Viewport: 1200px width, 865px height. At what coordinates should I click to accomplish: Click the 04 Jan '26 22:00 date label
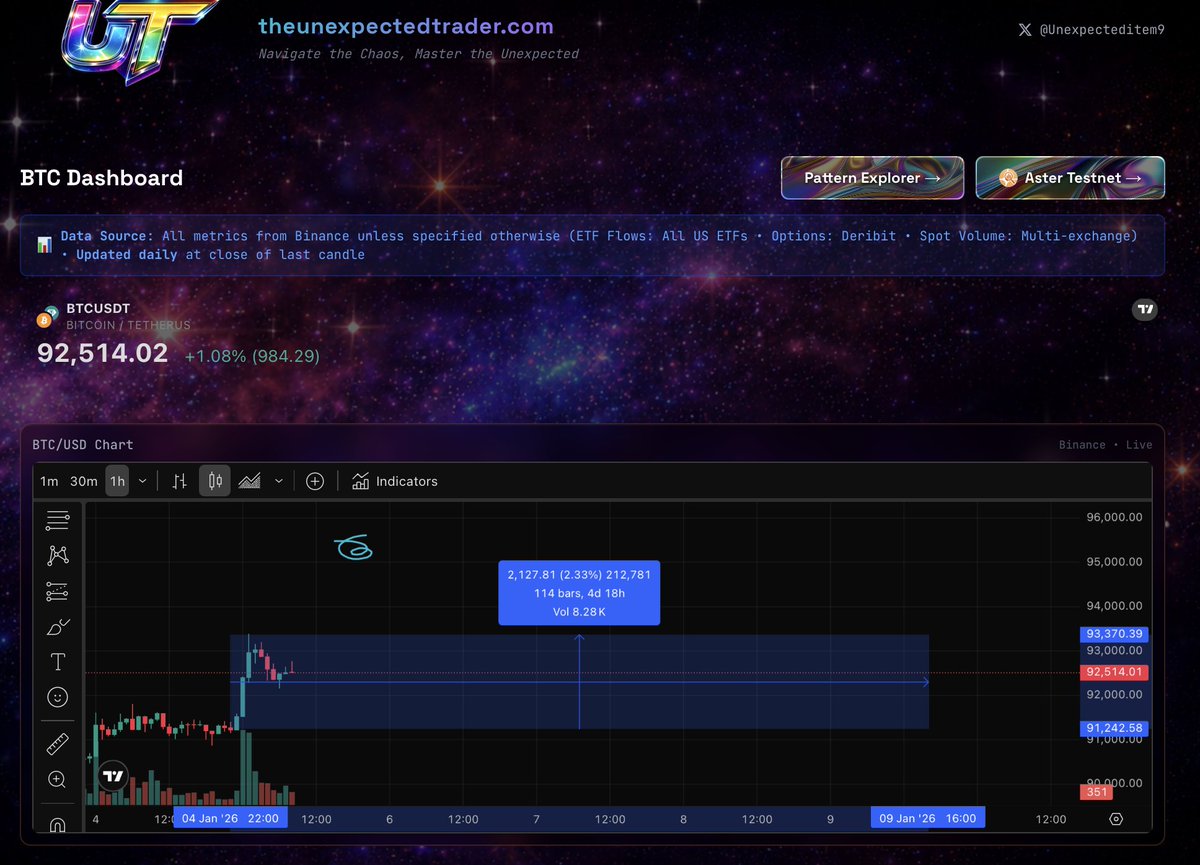(x=230, y=818)
